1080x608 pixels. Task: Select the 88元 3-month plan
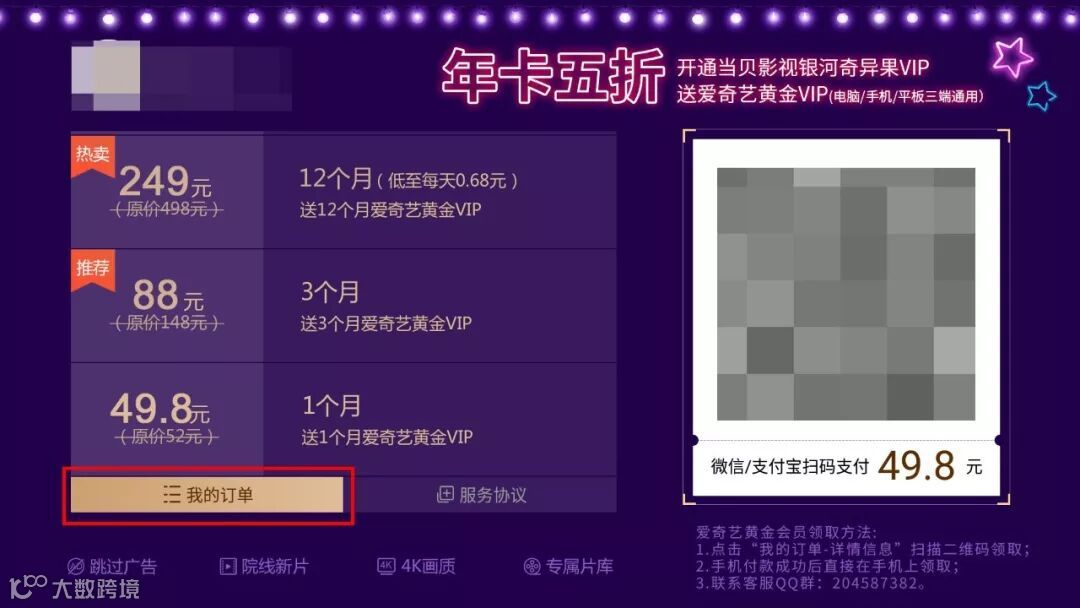(343, 306)
